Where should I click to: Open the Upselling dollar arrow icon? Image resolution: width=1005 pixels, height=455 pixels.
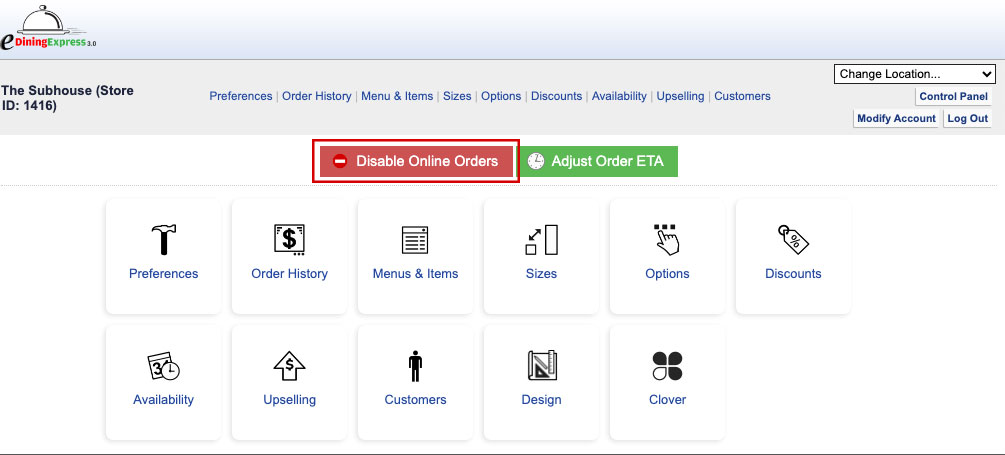tap(289, 366)
